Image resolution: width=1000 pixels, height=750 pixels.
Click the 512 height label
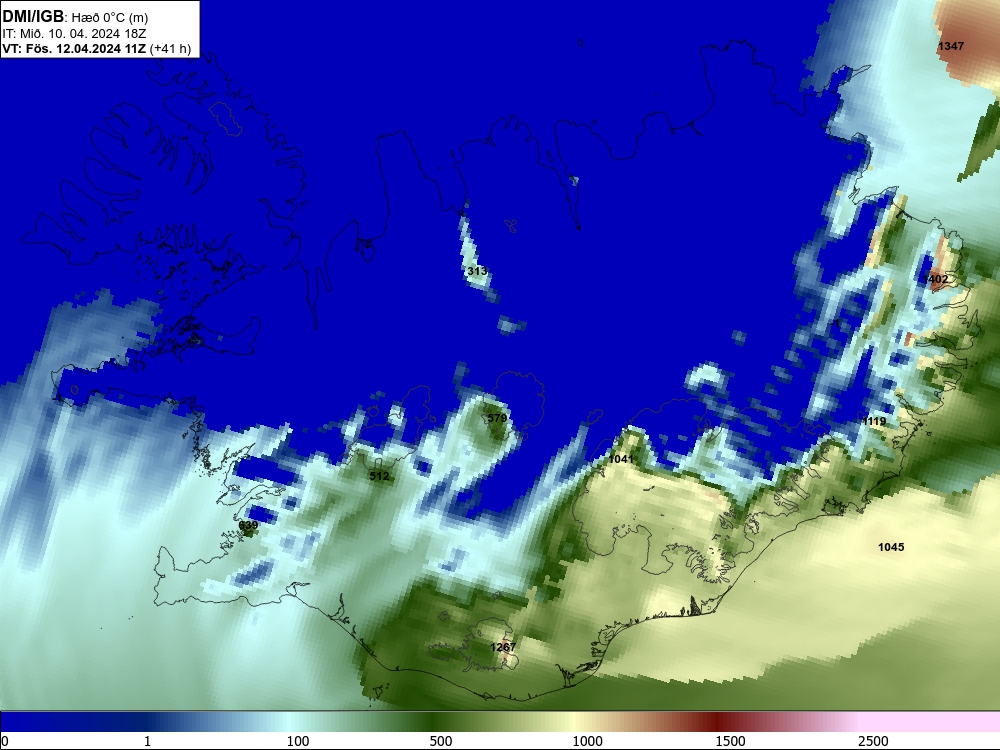[379, 476]
